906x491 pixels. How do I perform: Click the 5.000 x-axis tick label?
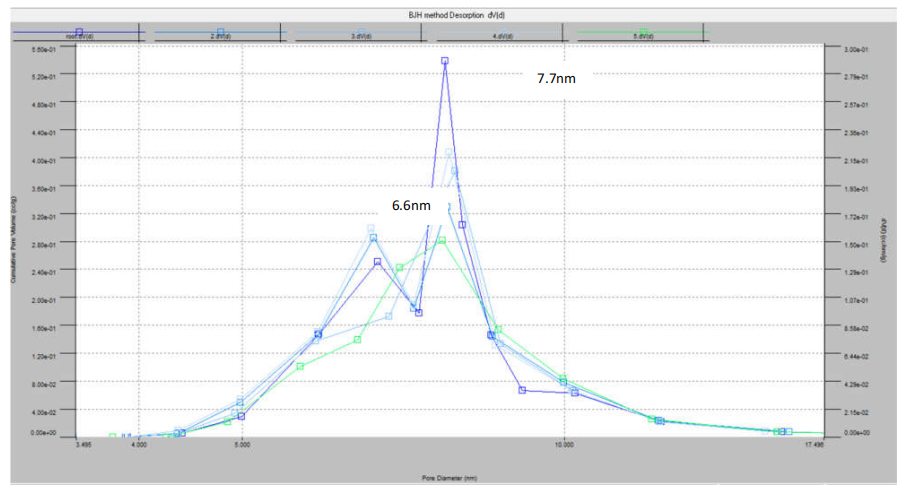pos(242,448)
